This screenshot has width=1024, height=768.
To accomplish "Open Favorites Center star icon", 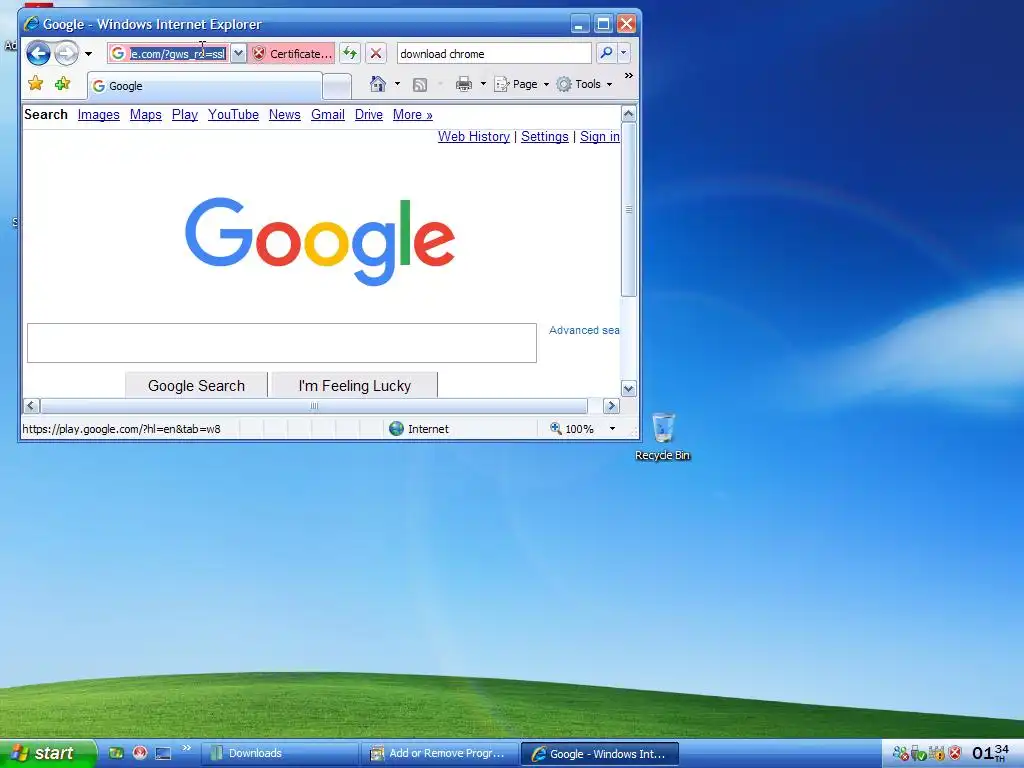I will pos(36,84).
